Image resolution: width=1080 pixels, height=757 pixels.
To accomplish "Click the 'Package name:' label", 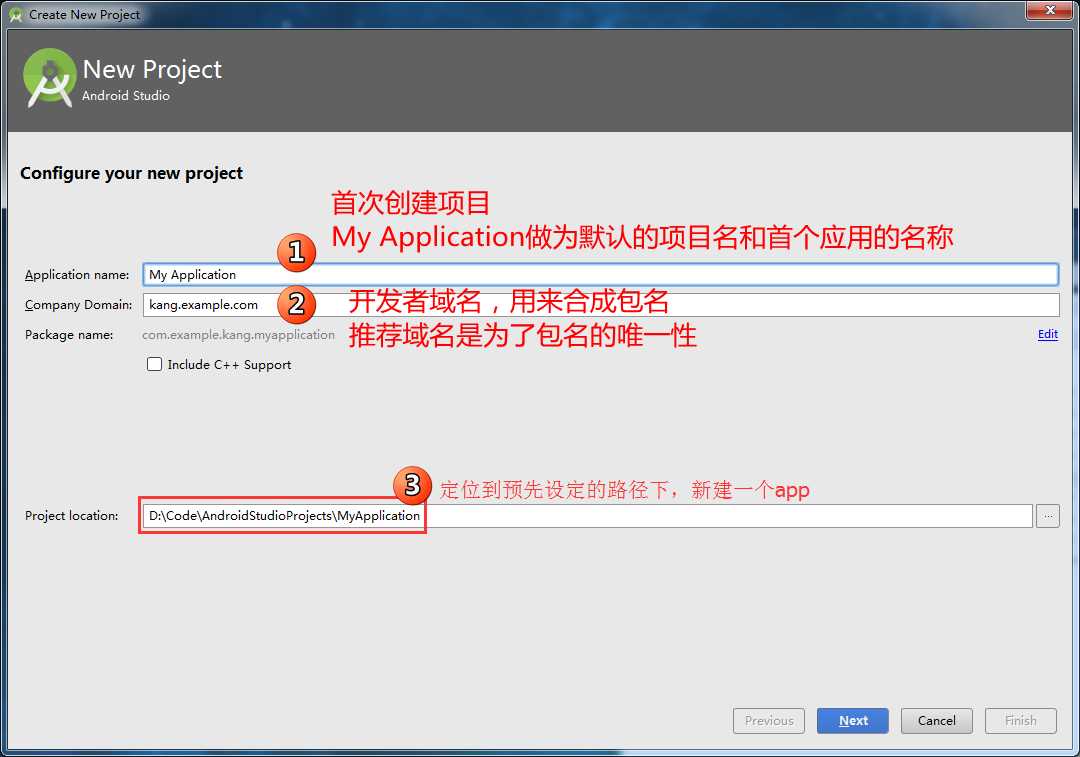I will [69, 335].
